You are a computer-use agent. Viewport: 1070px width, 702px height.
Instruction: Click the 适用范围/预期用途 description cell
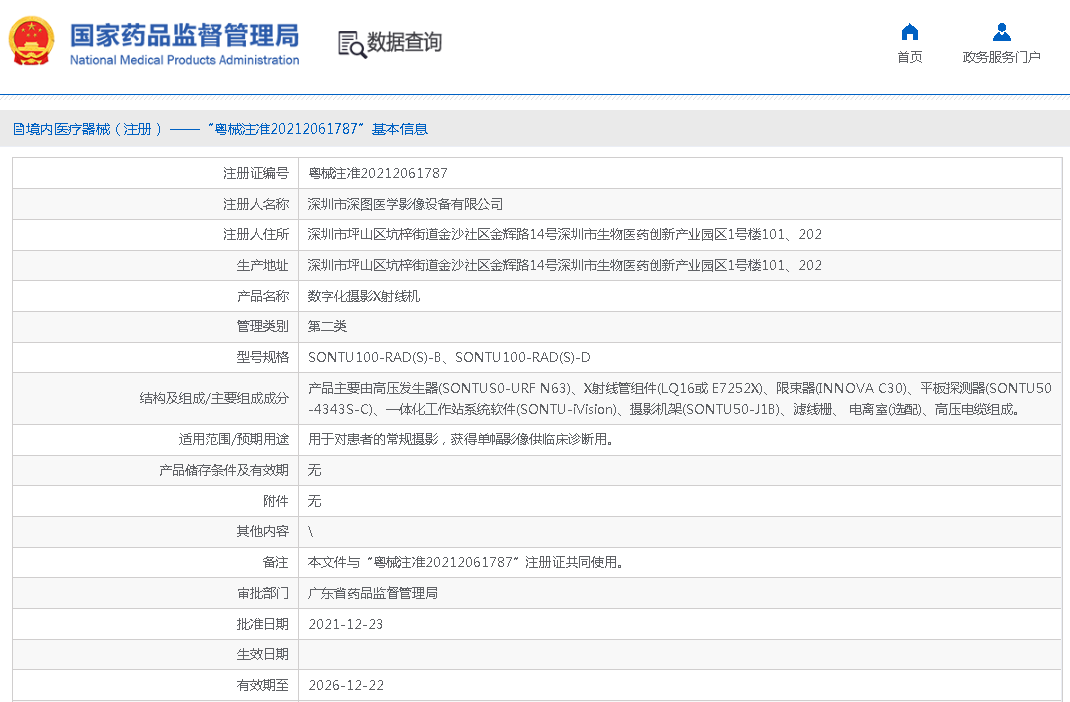click(x=460, y=439)
